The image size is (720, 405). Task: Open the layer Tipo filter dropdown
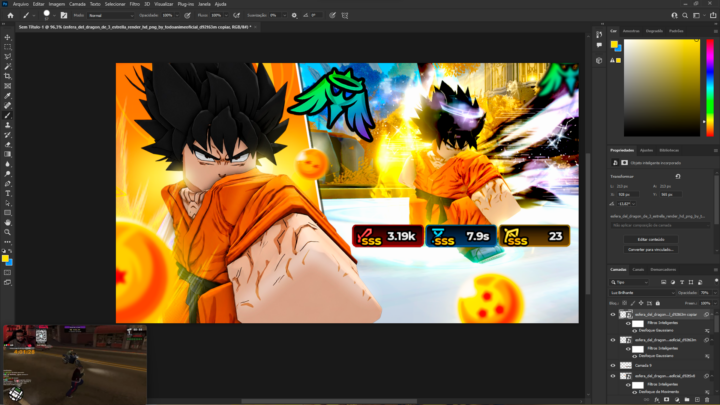click(x=629, y=282)
